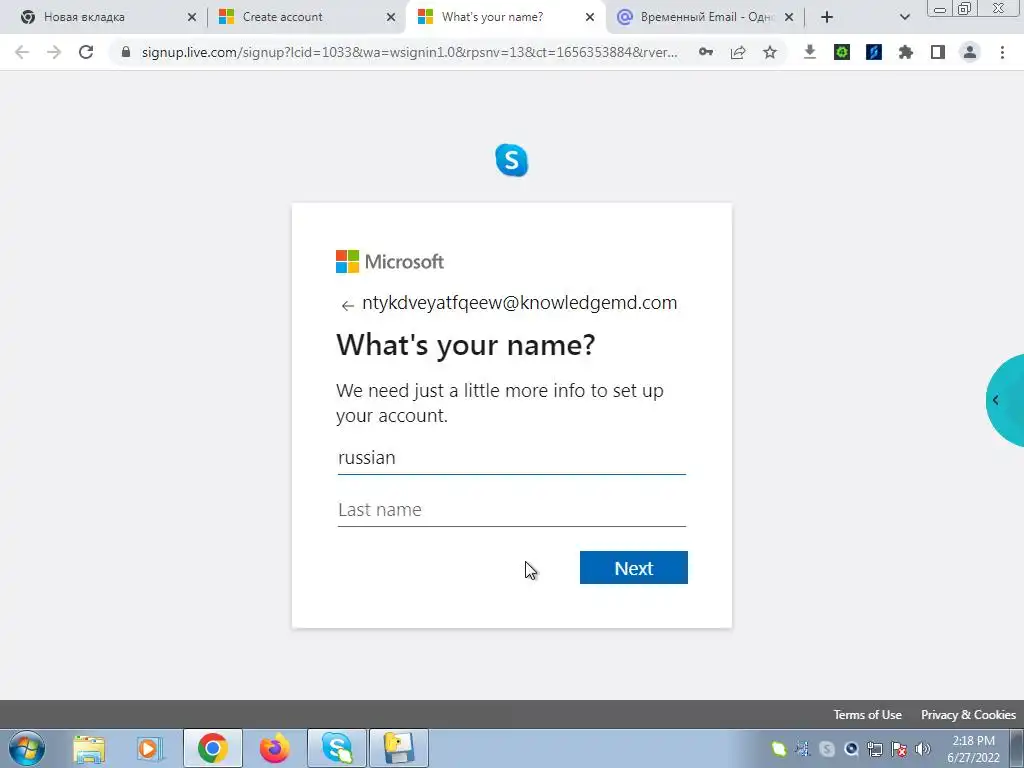The image size is (1024, 768).
Task: Click the Microsoft logo in the form
Action: [x=390, y=261]
